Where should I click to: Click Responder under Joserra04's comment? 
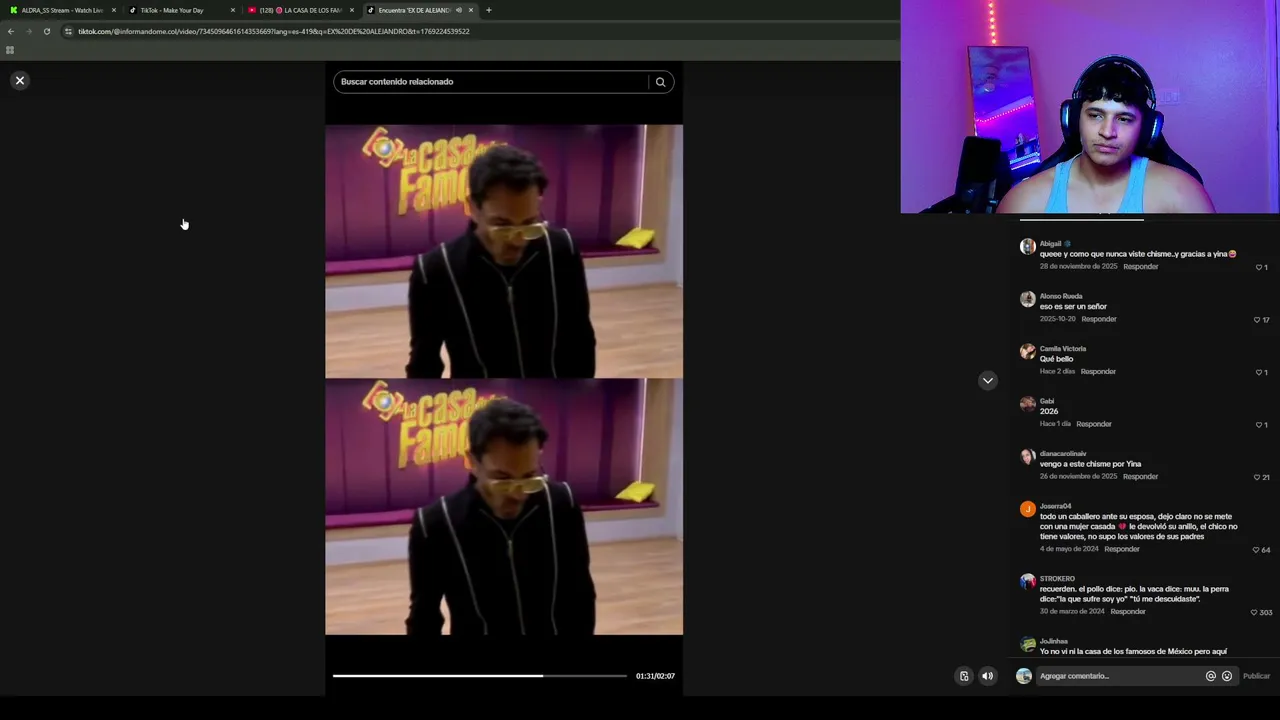[x=1121, y=549]
